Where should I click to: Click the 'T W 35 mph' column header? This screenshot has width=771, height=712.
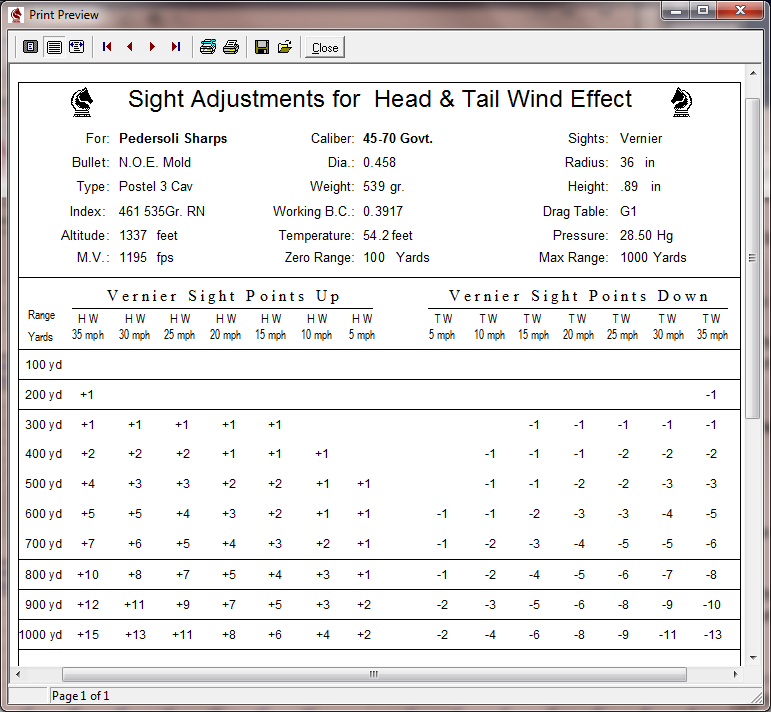(712, 327)
